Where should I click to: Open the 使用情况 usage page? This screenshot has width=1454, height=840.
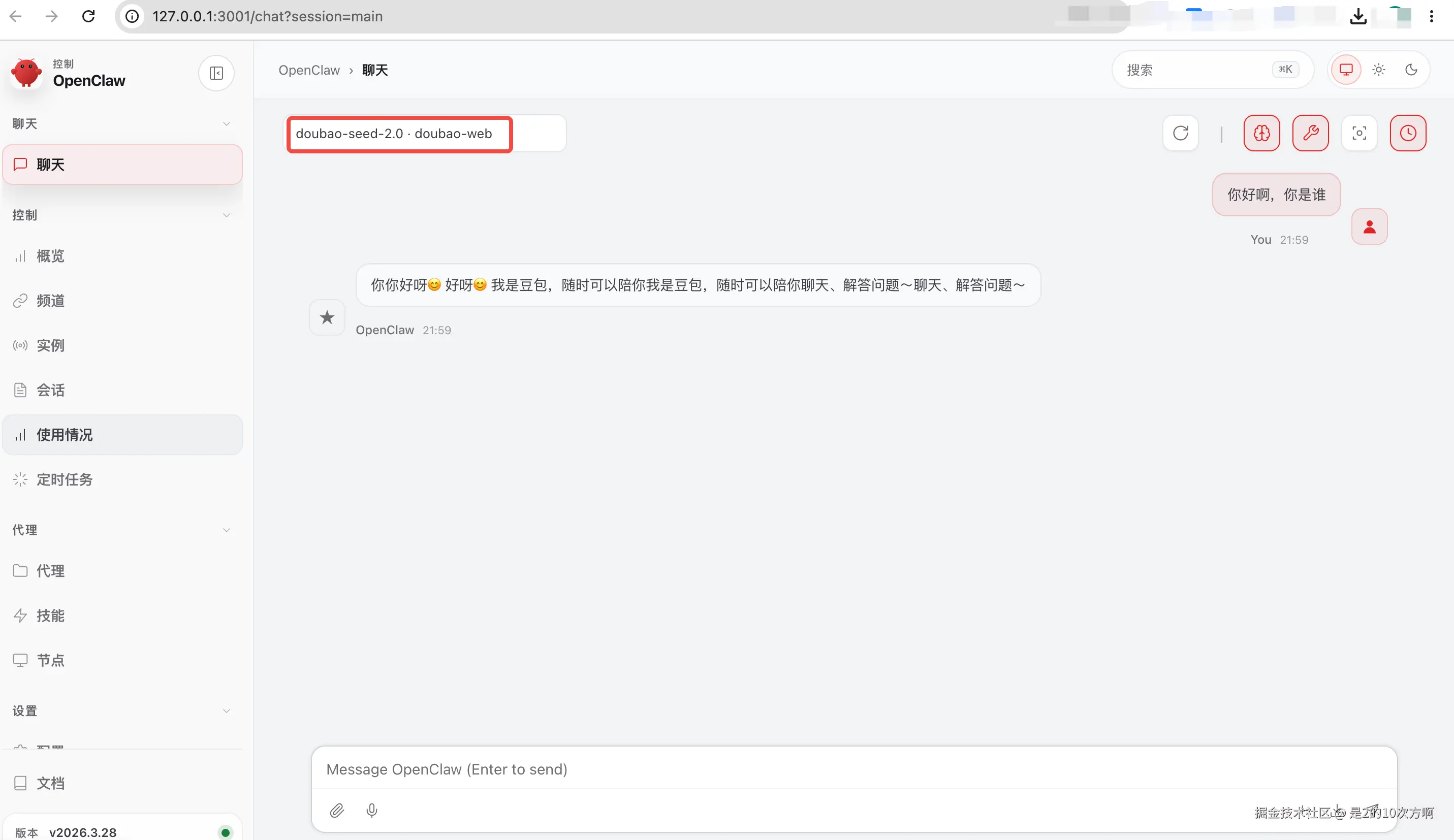(122, 435)
